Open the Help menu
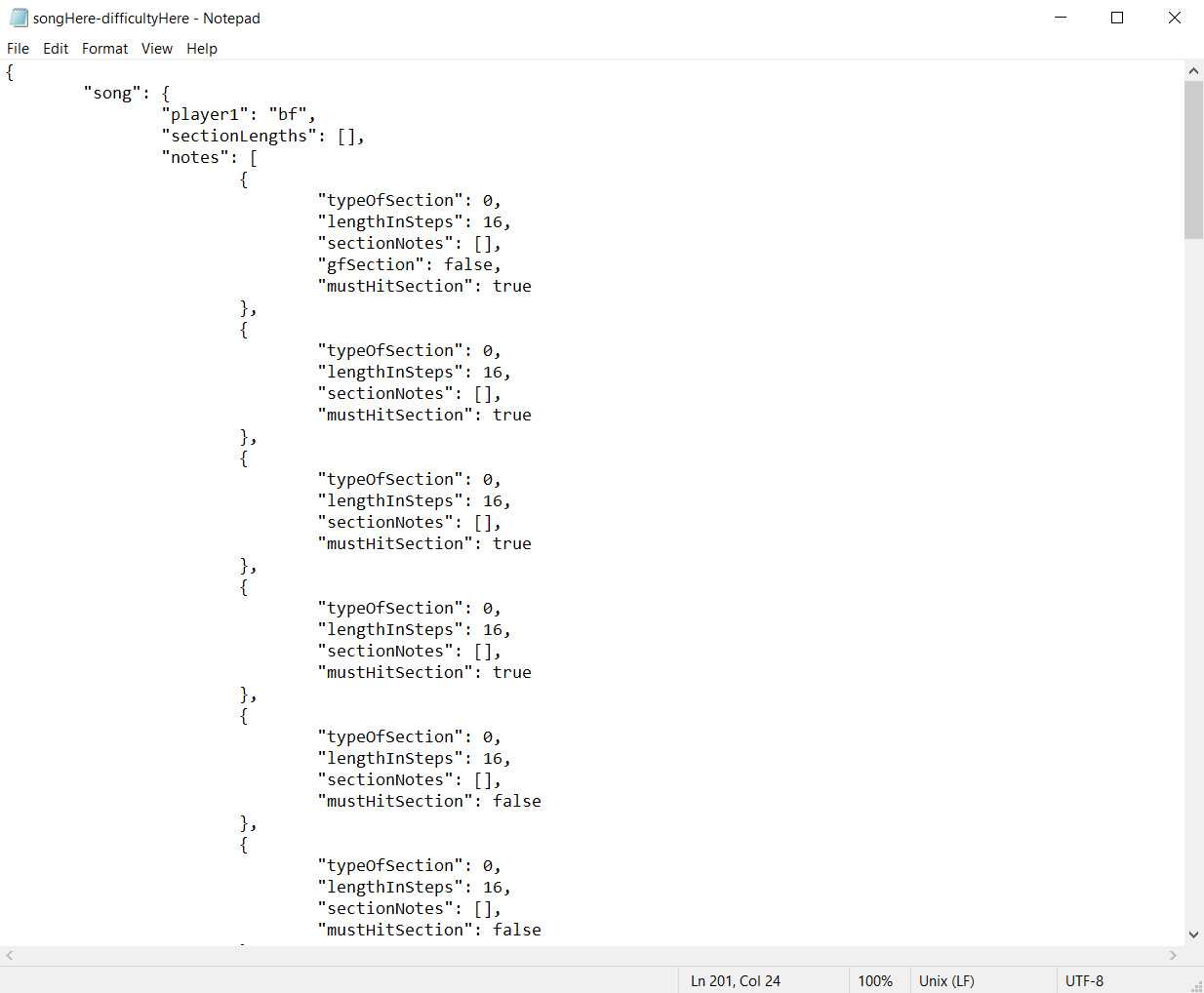 pyautogui.click(x=202, y=48)
